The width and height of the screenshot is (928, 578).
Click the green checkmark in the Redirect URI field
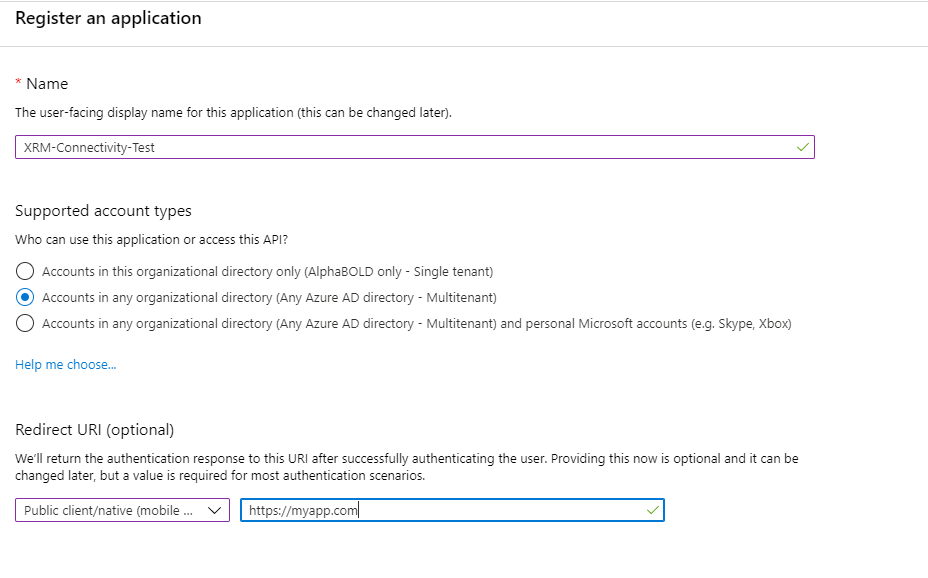[x=653, y=510]
